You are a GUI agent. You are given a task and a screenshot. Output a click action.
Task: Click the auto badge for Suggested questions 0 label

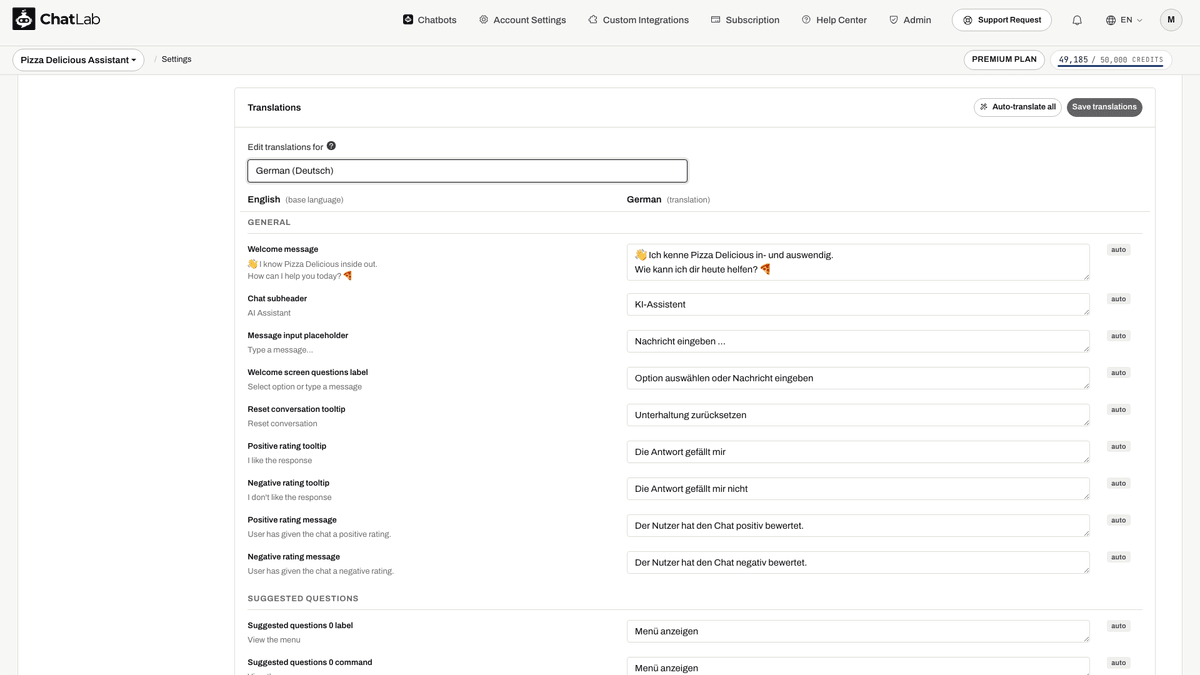click(x=1118, y=626)
